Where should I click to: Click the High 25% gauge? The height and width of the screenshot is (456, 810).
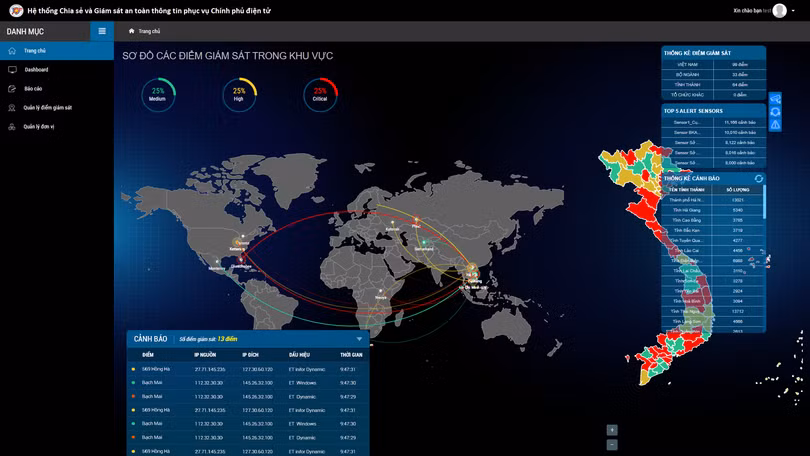tap(239, 95)
